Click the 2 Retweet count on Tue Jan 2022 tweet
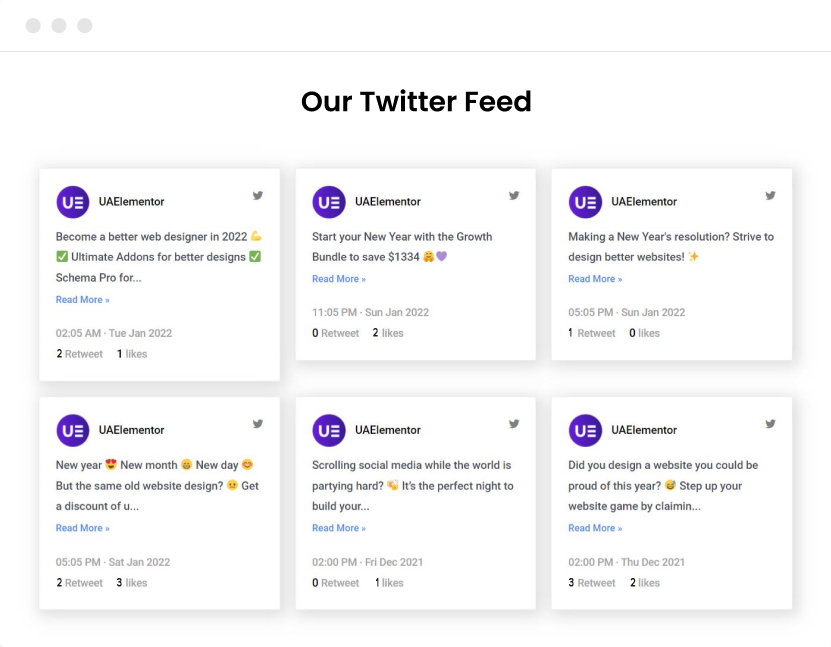Viewport: 831px width, 647px height. pyautogui.click(x=80, y=354)
